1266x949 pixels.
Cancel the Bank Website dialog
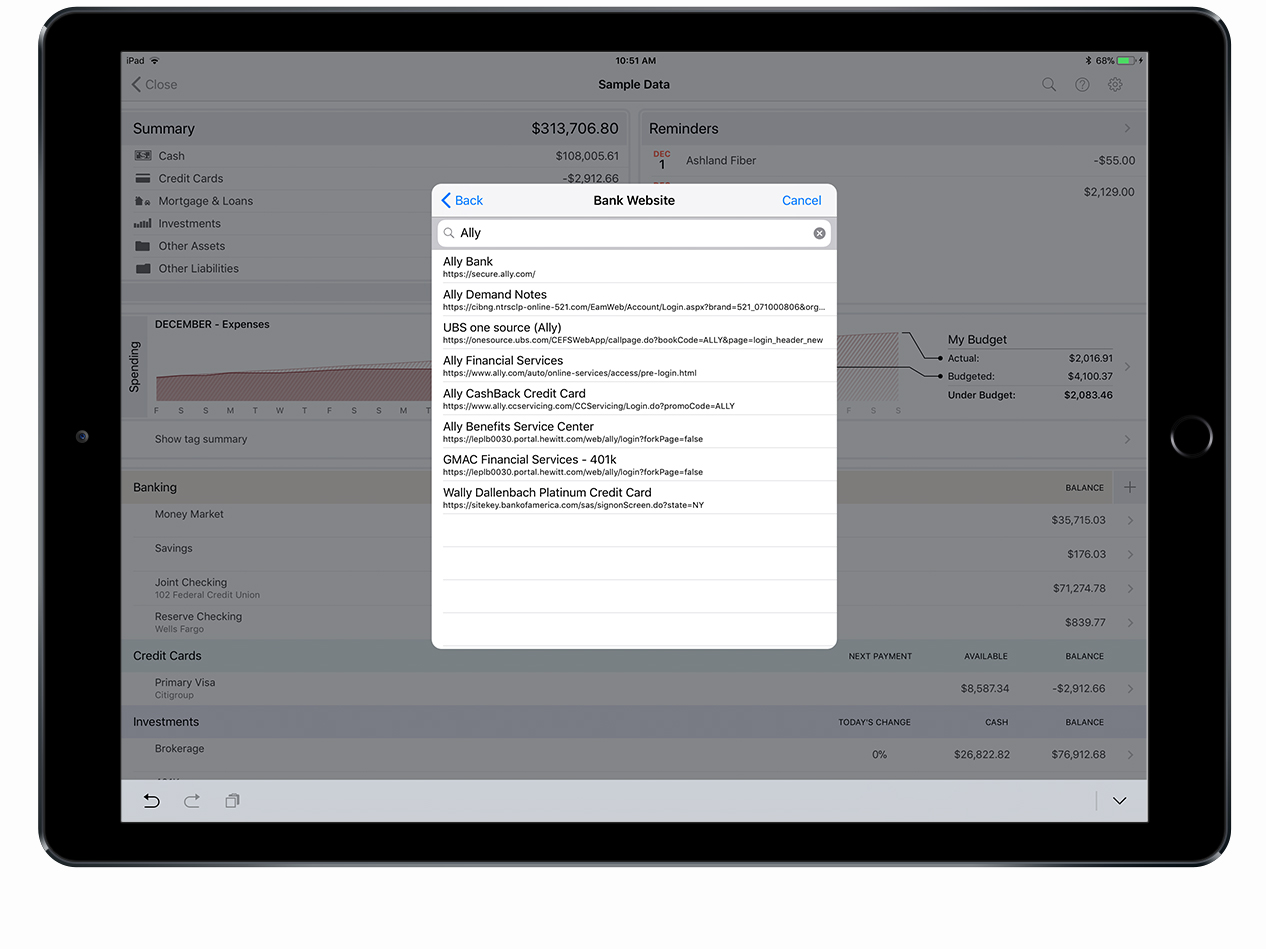point(801,200)
